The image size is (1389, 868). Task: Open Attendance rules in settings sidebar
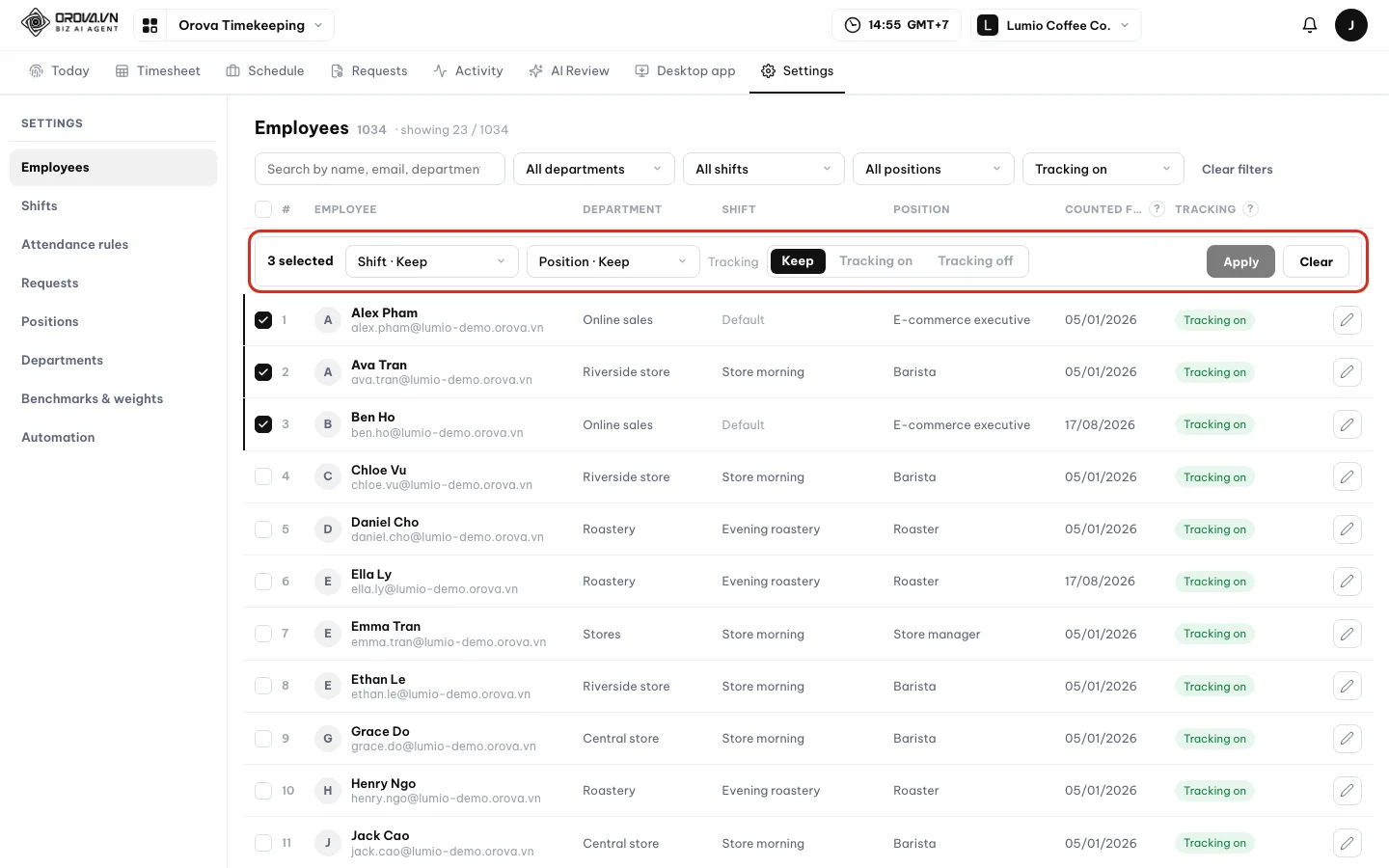click(113, 245)
